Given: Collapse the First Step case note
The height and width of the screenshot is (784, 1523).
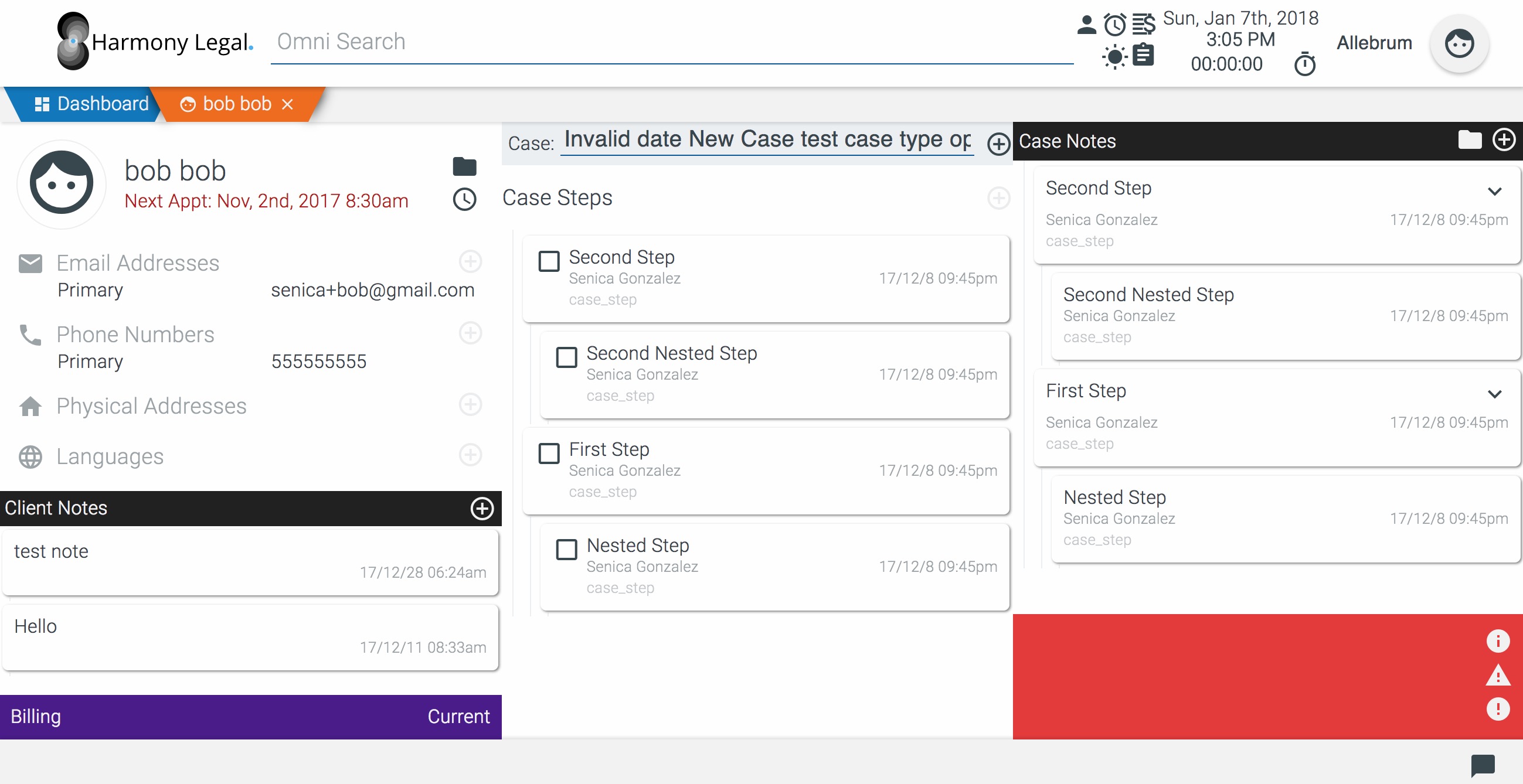Looking at the screenshot, I should pyautogui.click(x=1494, y=394).
